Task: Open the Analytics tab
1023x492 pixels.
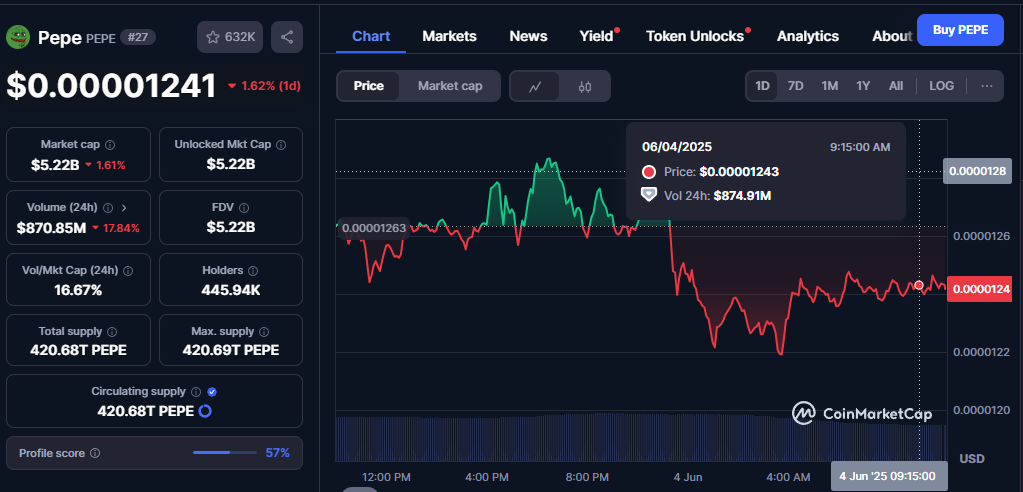Action: coord(808,37)
